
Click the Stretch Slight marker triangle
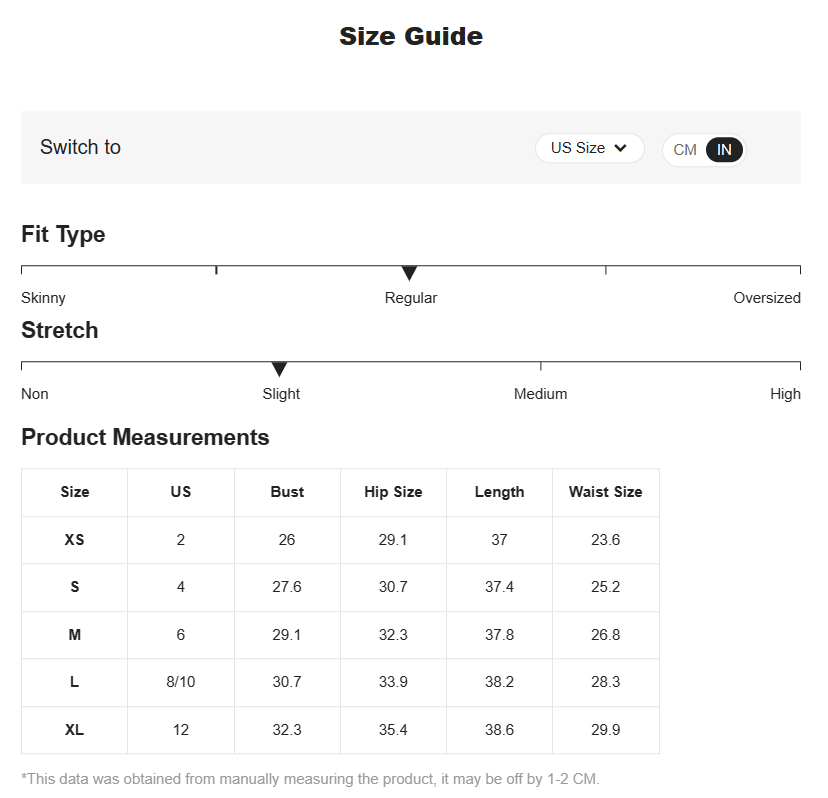pos(279,369)
